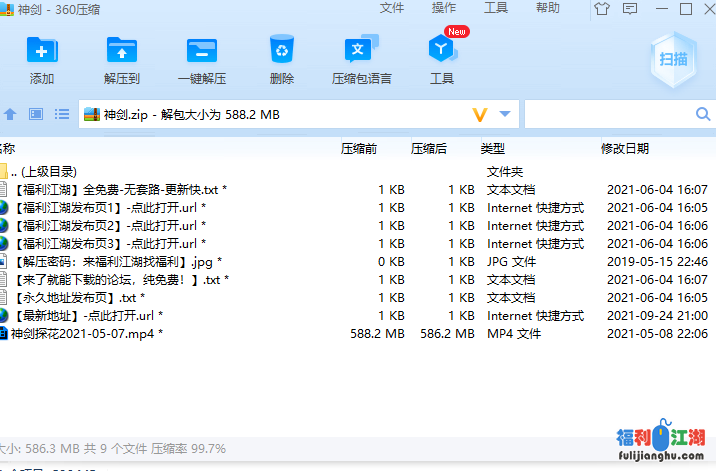Sort files by the 压缩前 column header
This screenshot has width=716, height=471.
click(358, 148)
